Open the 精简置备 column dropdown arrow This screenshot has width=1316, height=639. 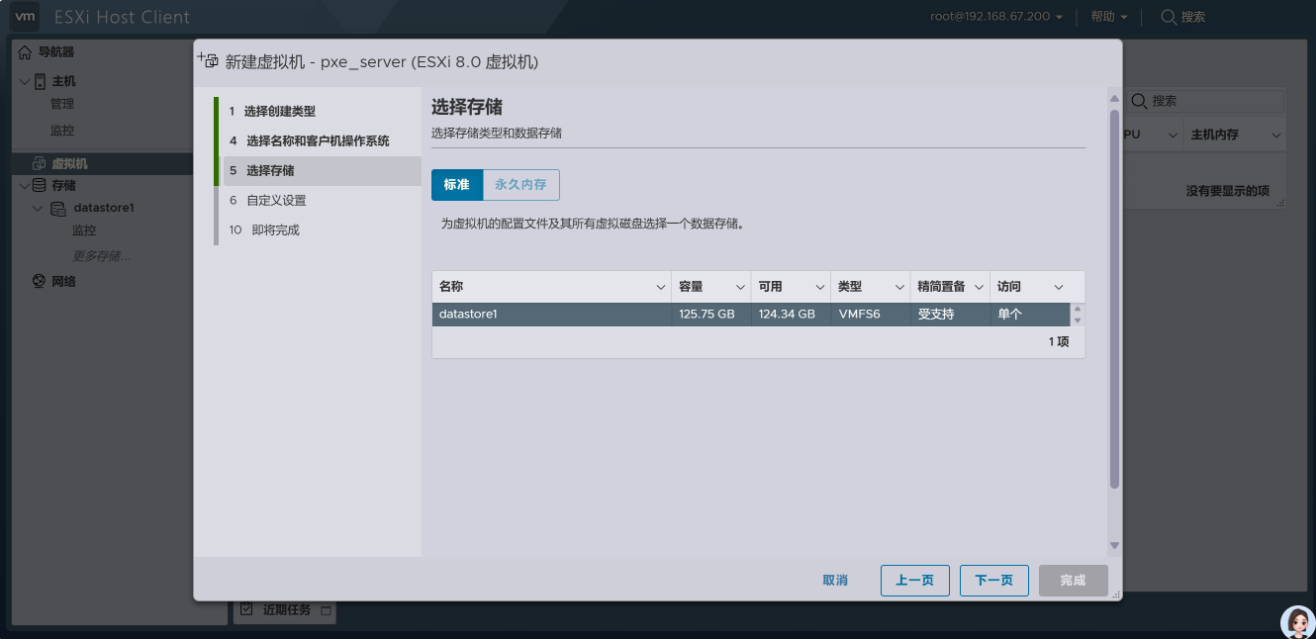pos(979,287)
